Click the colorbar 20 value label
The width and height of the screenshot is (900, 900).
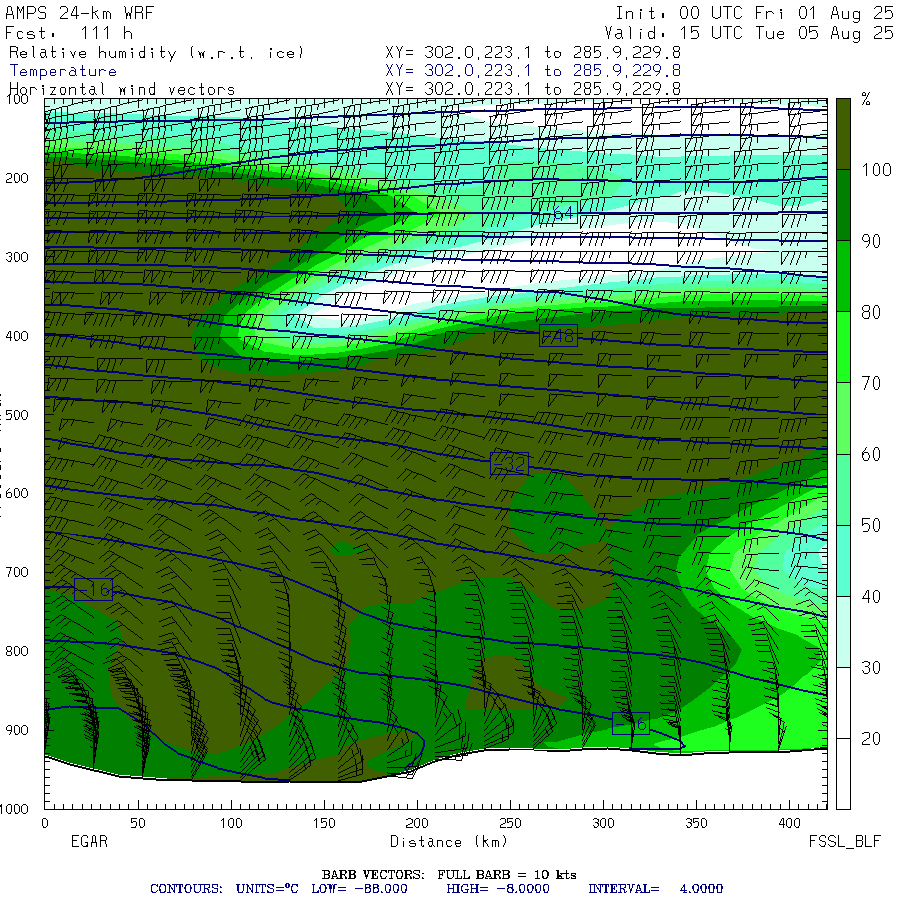(x=871, y=739)
